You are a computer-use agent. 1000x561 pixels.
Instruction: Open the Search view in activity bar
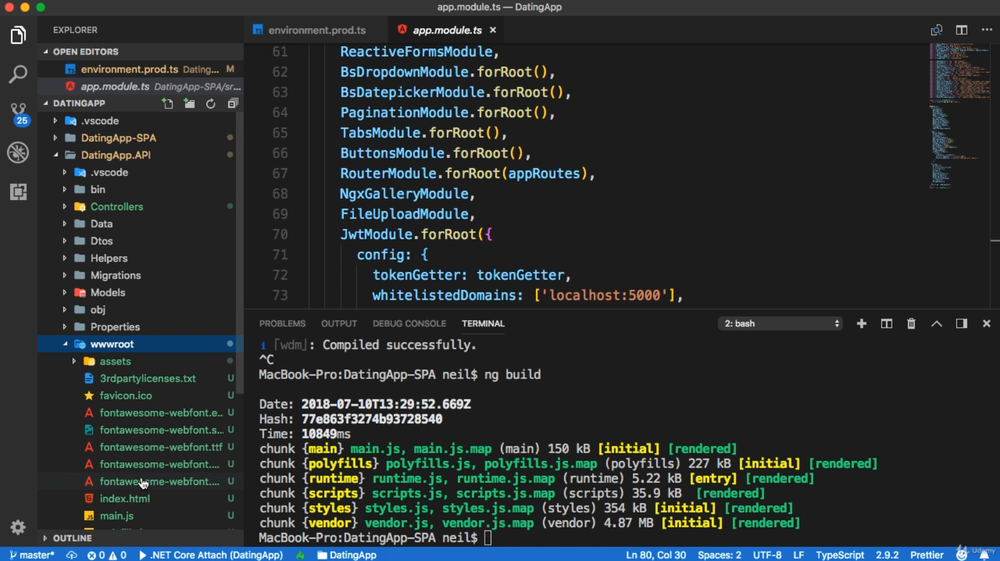coord(18,74)
